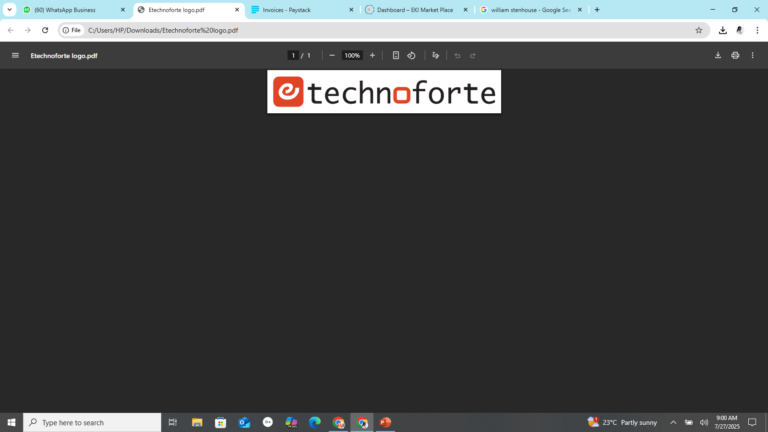Screen dimensions: 768x432
Task: Open Copilot app from taskbar
Action: coord(291,422)
